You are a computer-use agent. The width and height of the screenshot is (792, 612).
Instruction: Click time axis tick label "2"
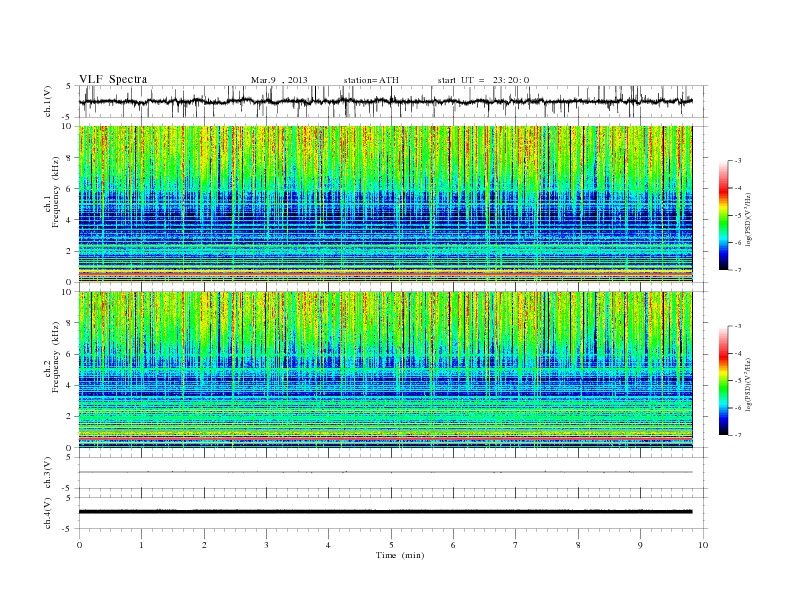(204, 545)
